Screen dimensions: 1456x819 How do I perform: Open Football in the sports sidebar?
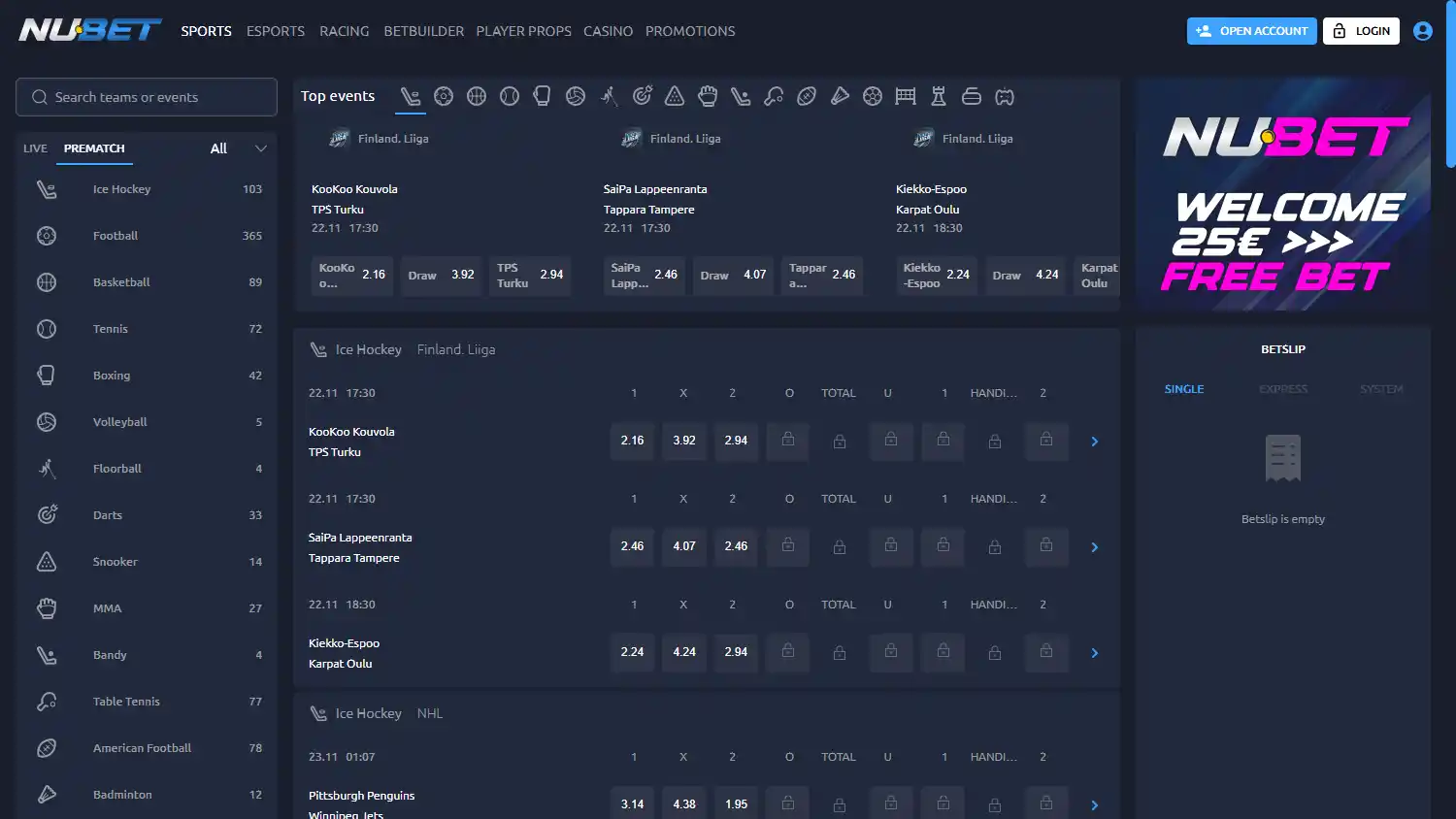147,236
